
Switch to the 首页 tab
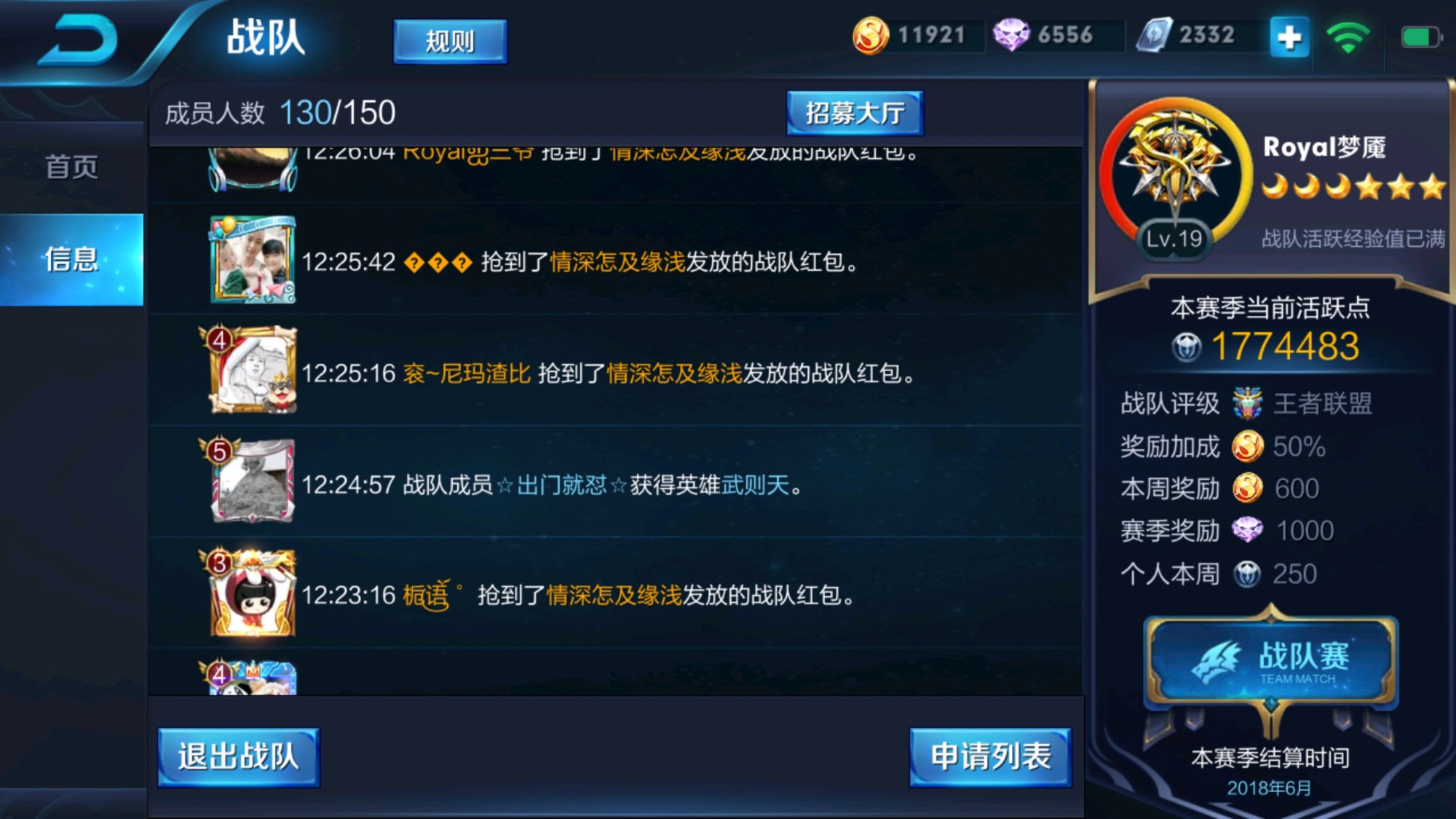pyautogui.click(x=71, y=167)
